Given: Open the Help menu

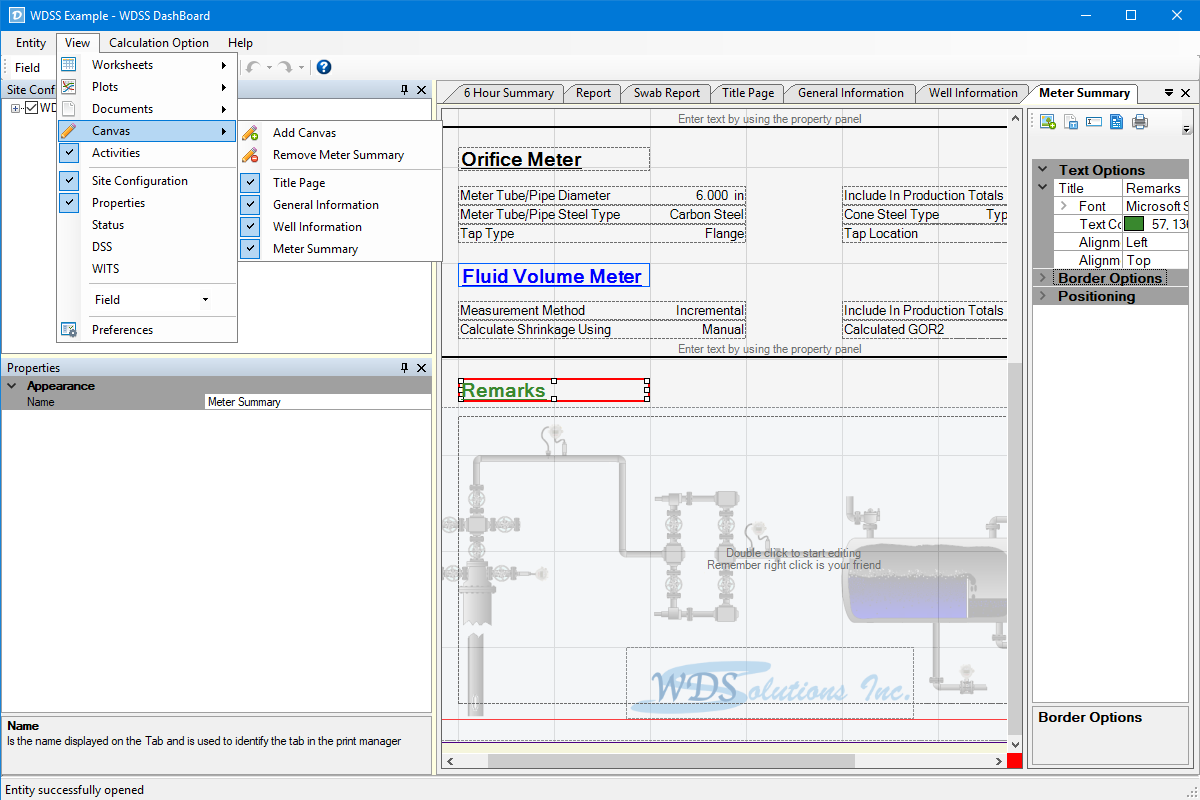Looking at the screenshot, I should 240,43.
